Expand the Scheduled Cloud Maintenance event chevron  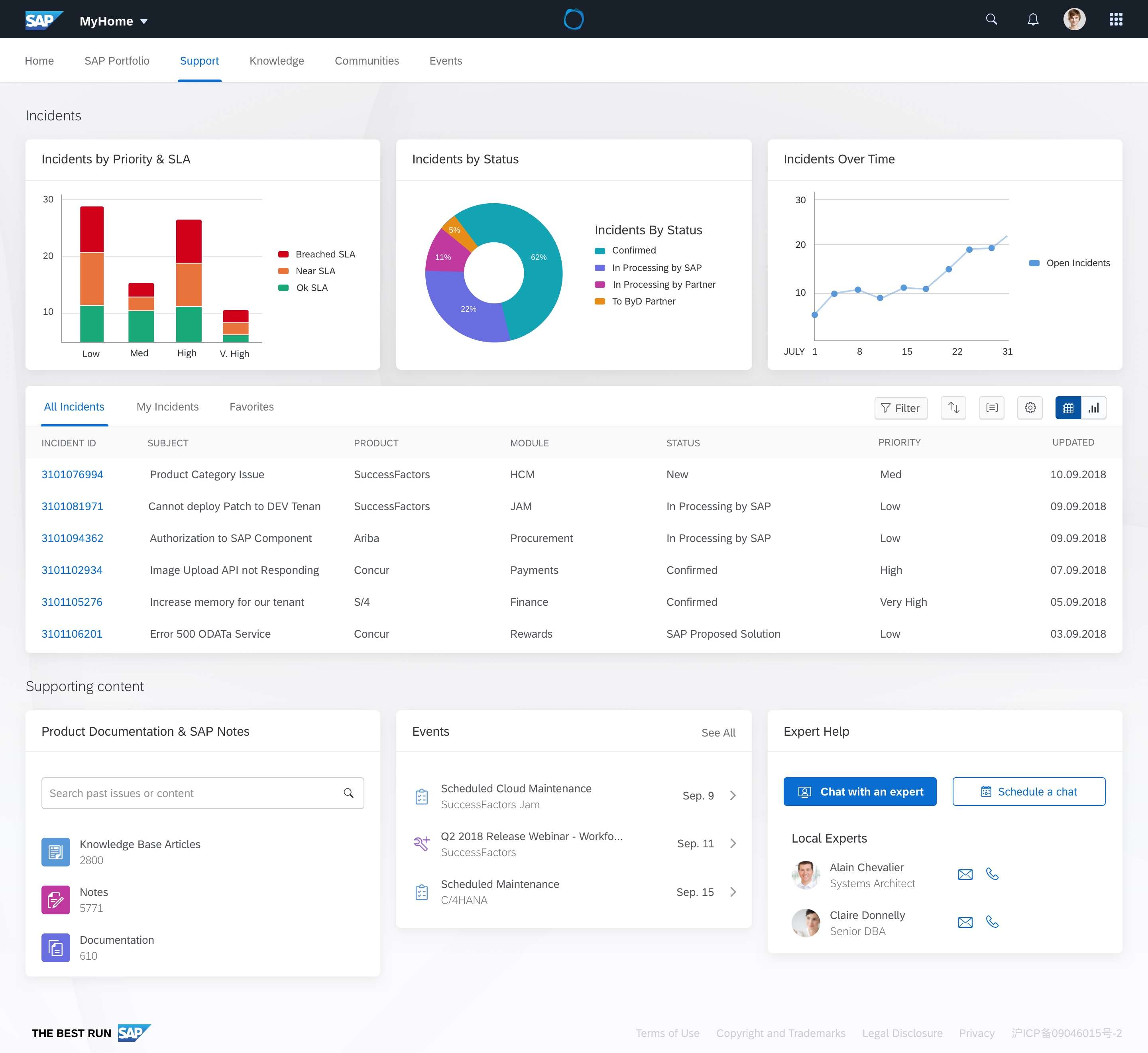[733, 796]
